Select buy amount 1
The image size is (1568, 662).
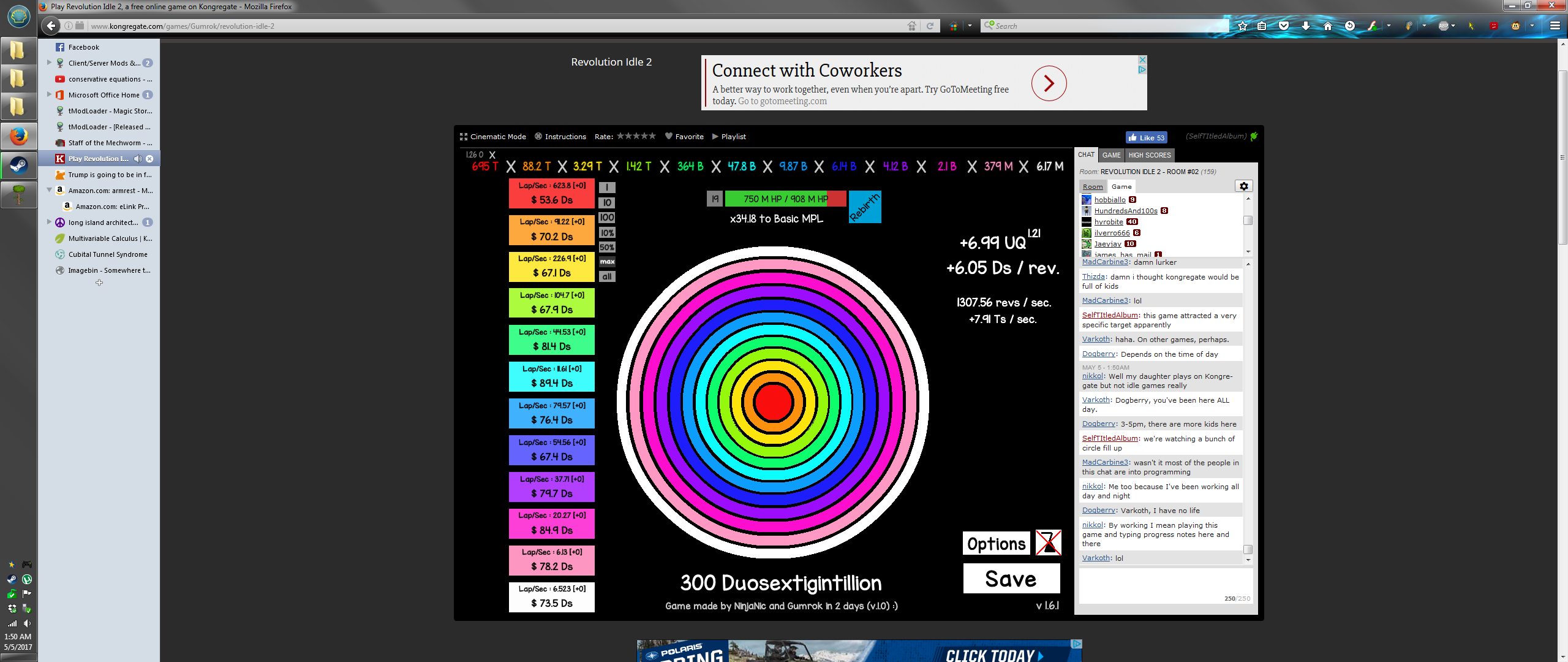606,188
